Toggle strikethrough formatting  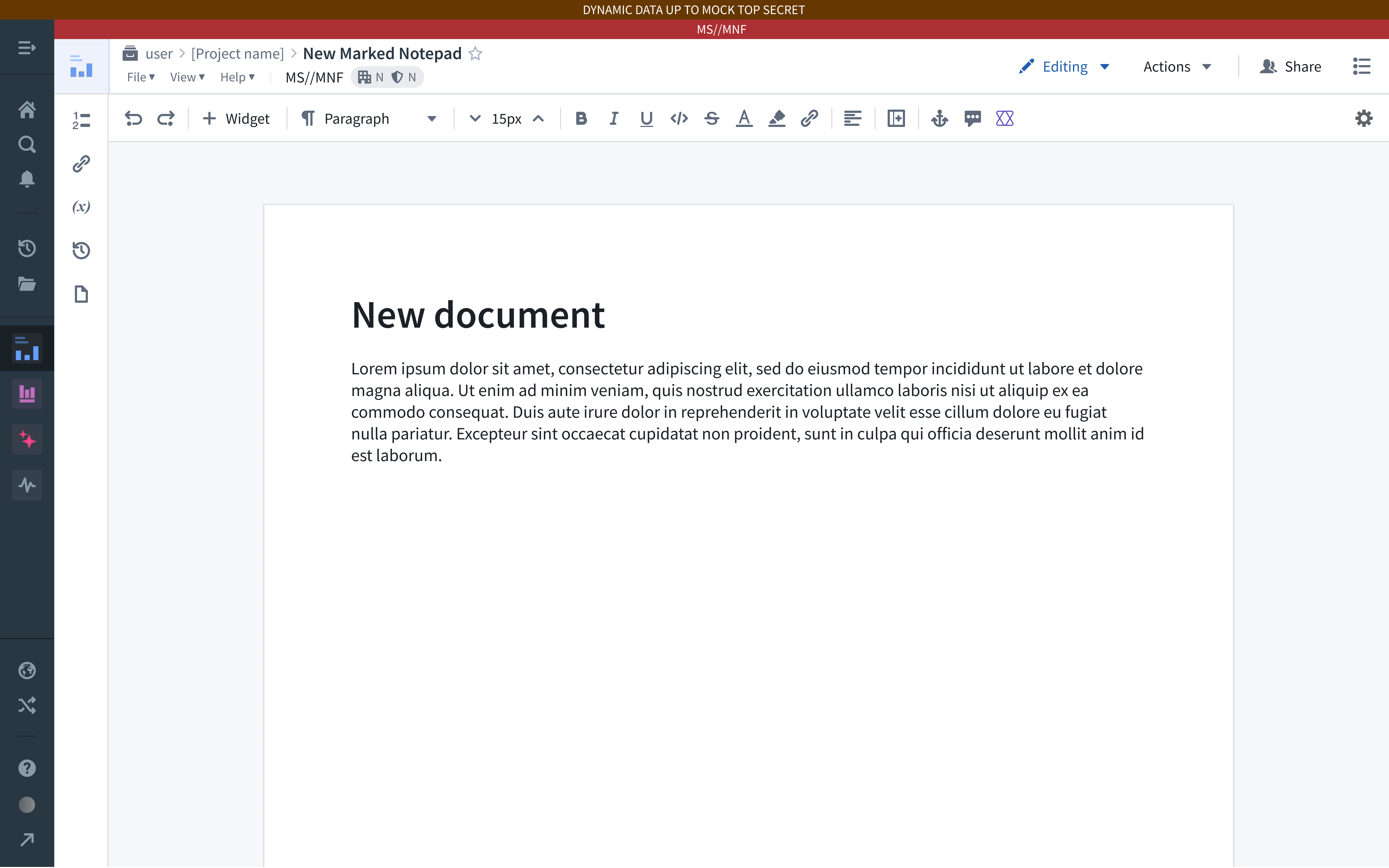[712, 118]
